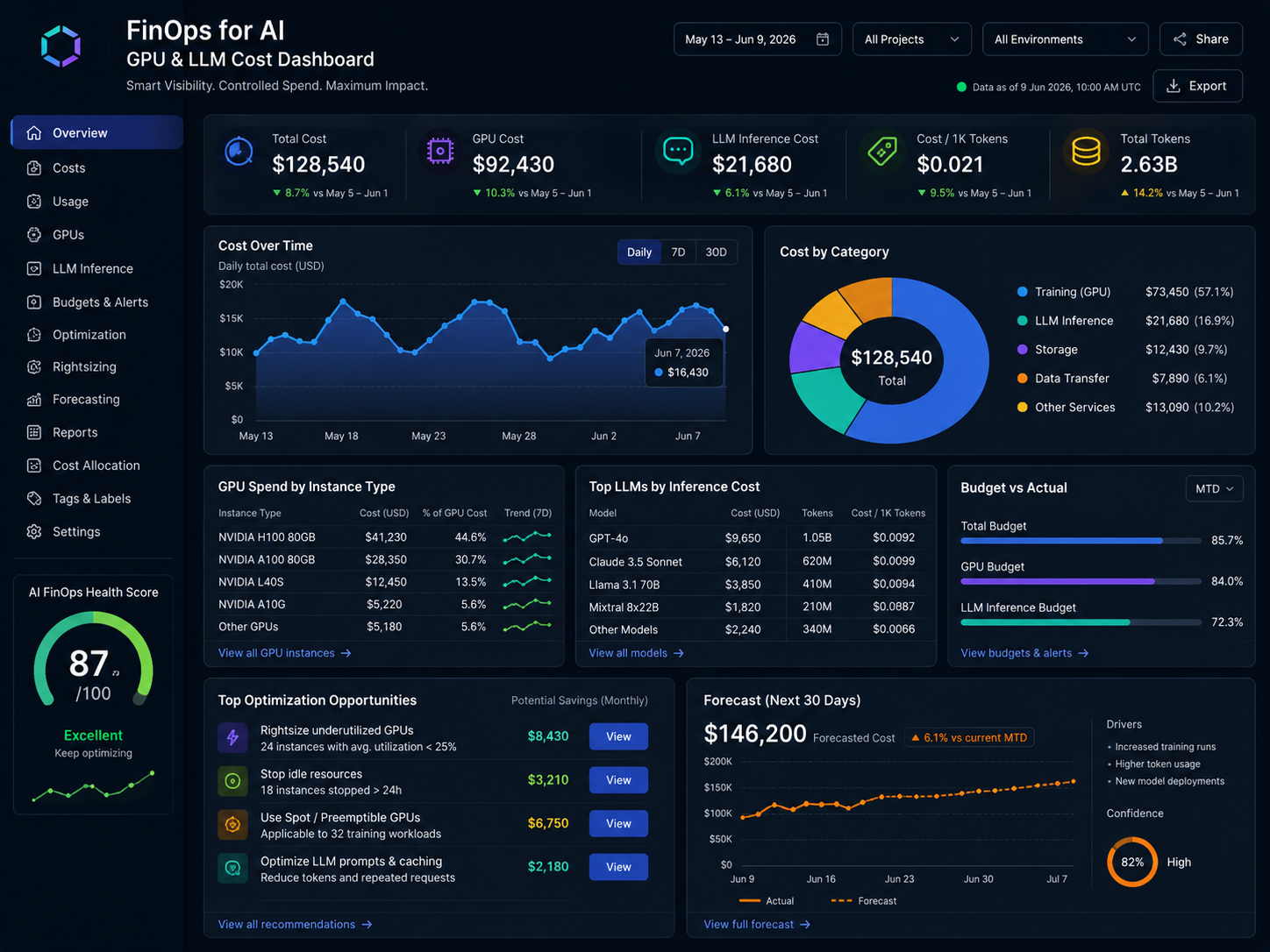The image size is (1270, 952).
Task: Click the Total Tokens coin stack icon
Action: pyautogui.click(x=1086, y=152)
